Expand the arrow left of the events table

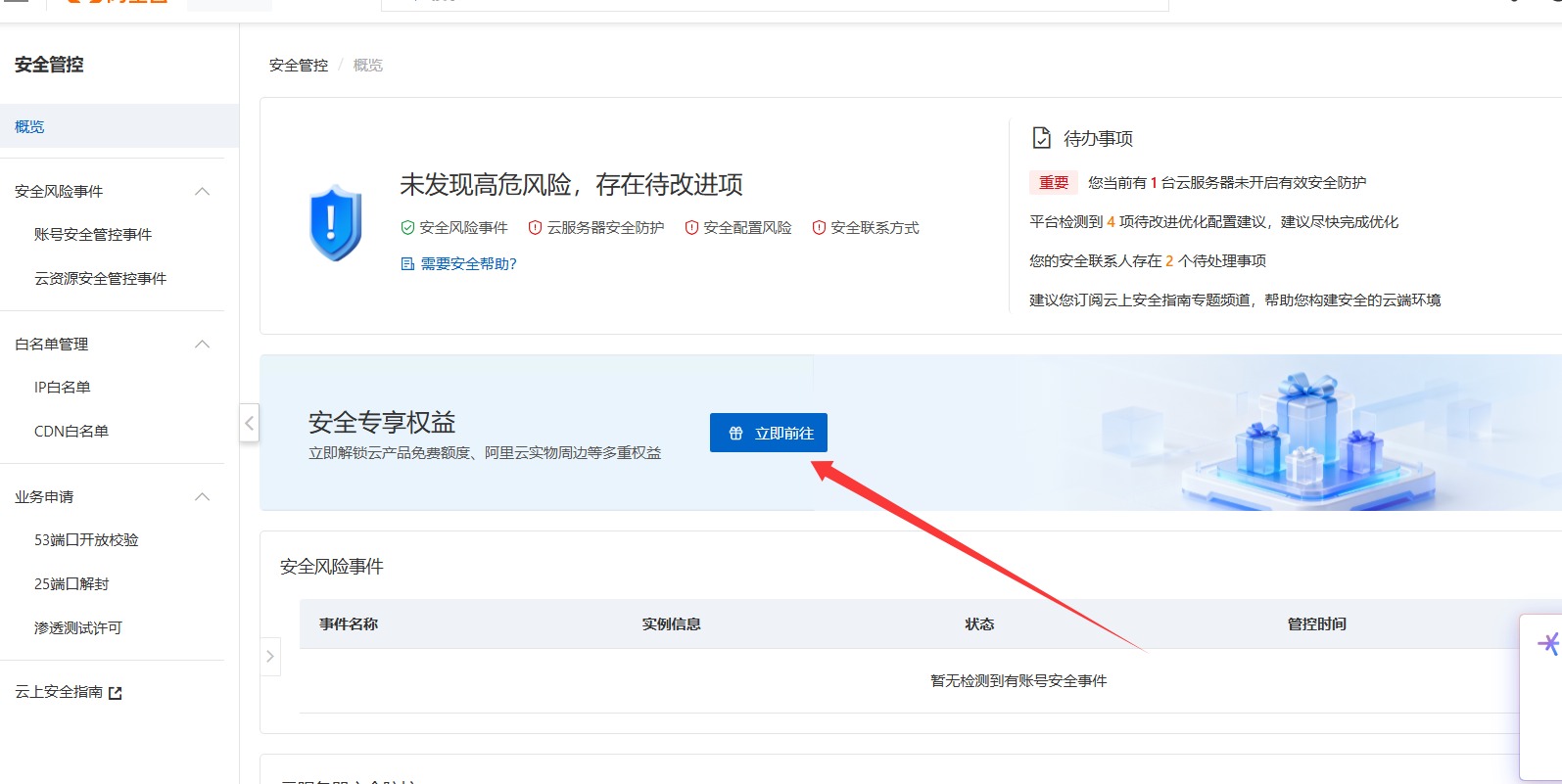pyautogui.click(x=270, y=656)
